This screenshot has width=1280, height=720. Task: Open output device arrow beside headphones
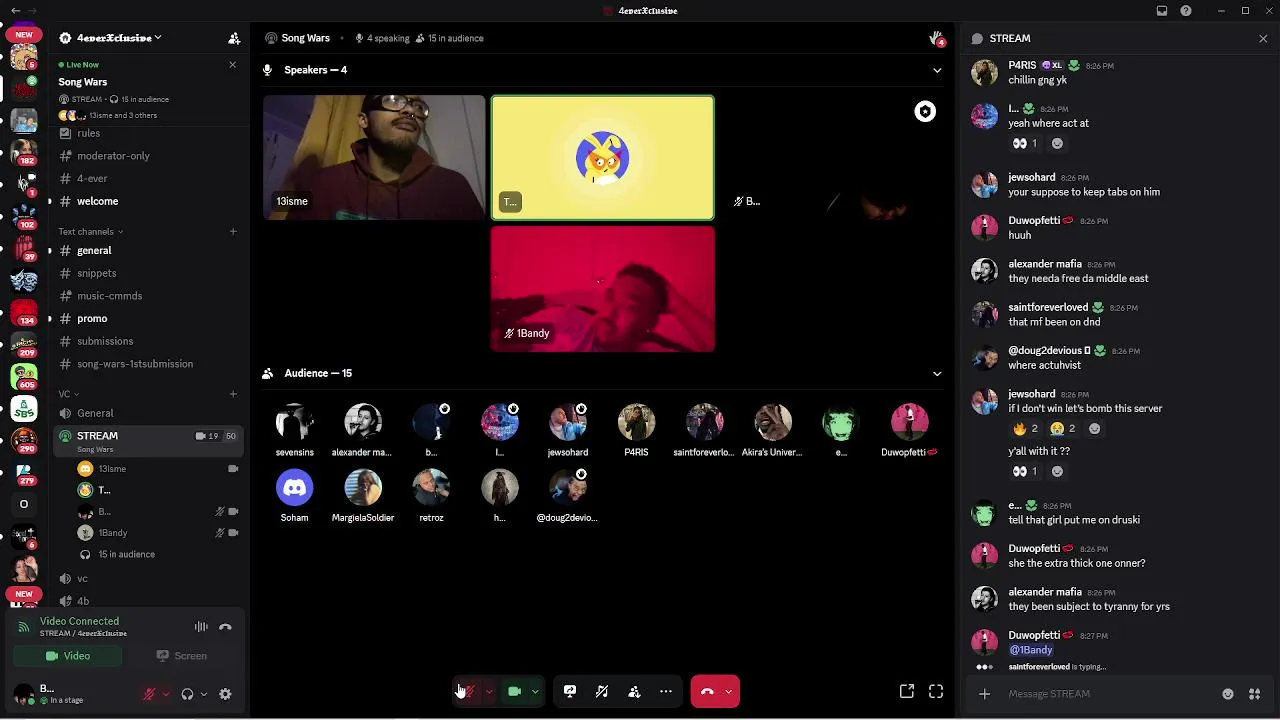coord(204,694)
